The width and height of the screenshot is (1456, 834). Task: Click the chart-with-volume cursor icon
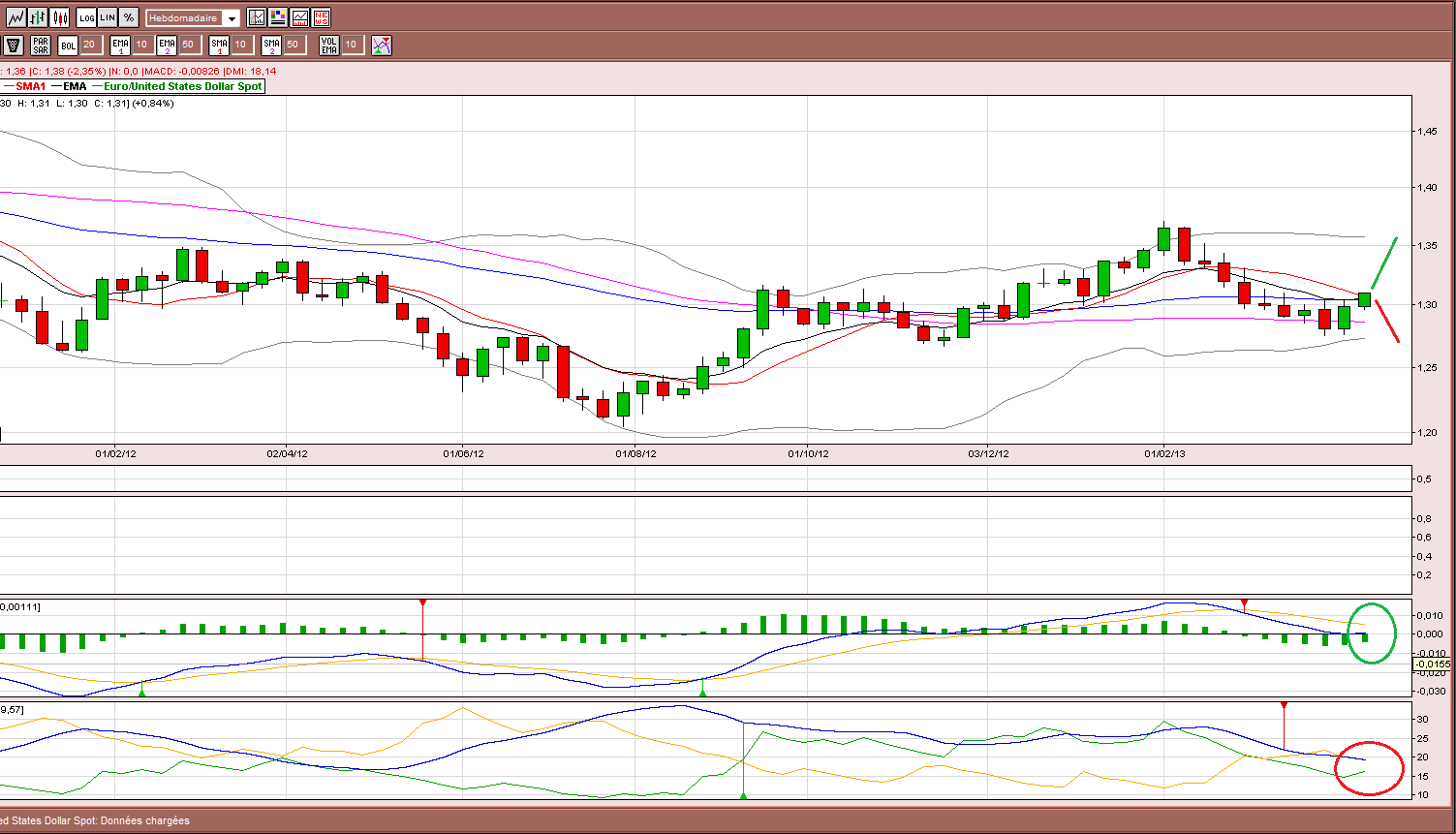point(257,17)
